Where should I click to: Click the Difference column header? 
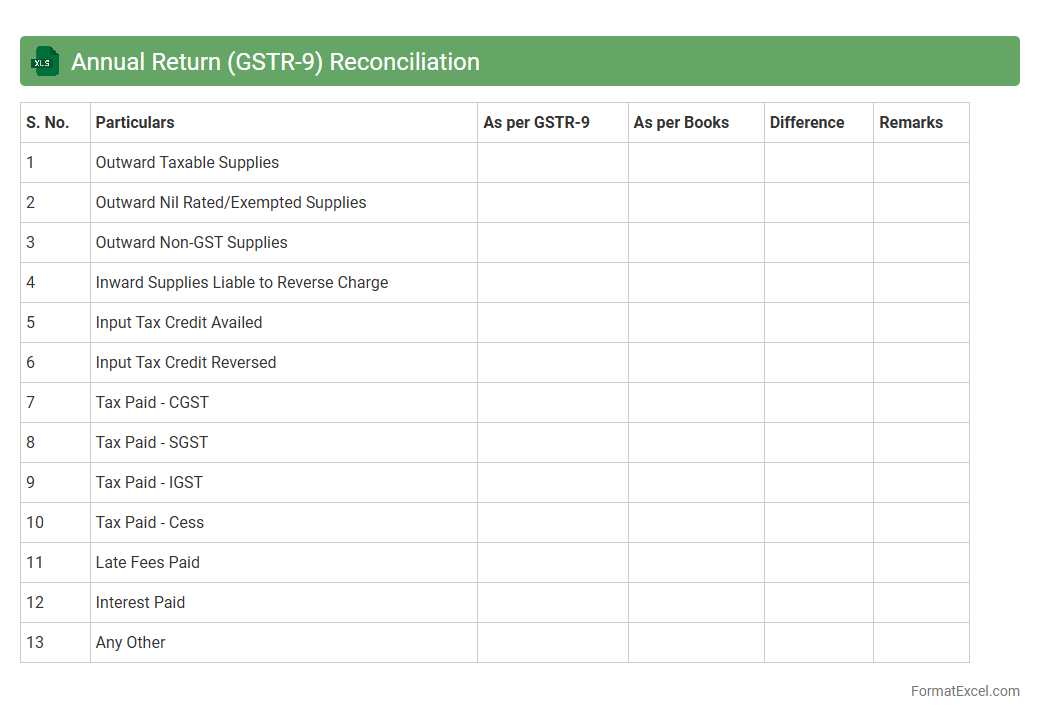806,123
